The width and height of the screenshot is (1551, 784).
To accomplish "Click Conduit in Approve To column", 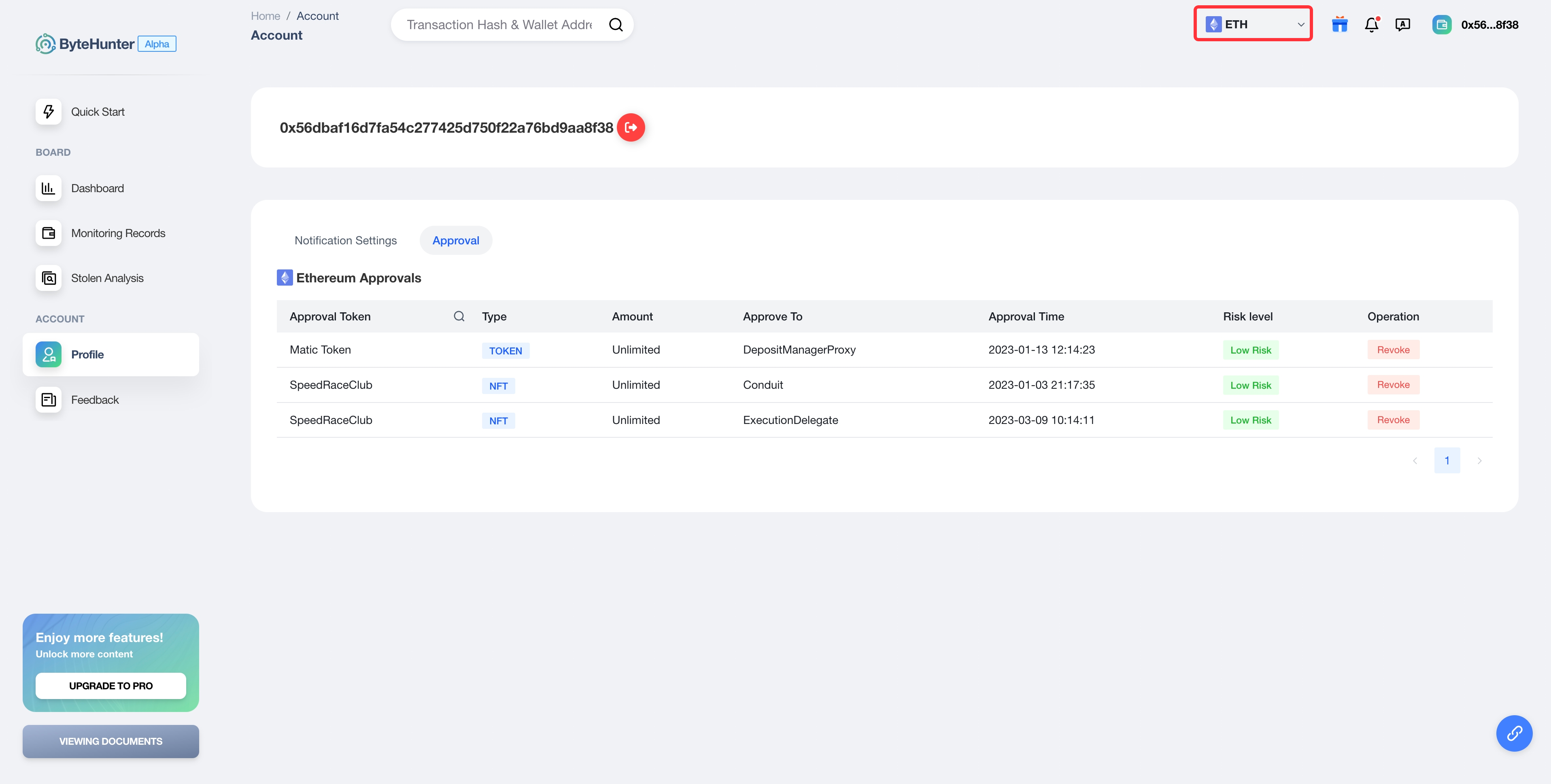I will (763, 385).
